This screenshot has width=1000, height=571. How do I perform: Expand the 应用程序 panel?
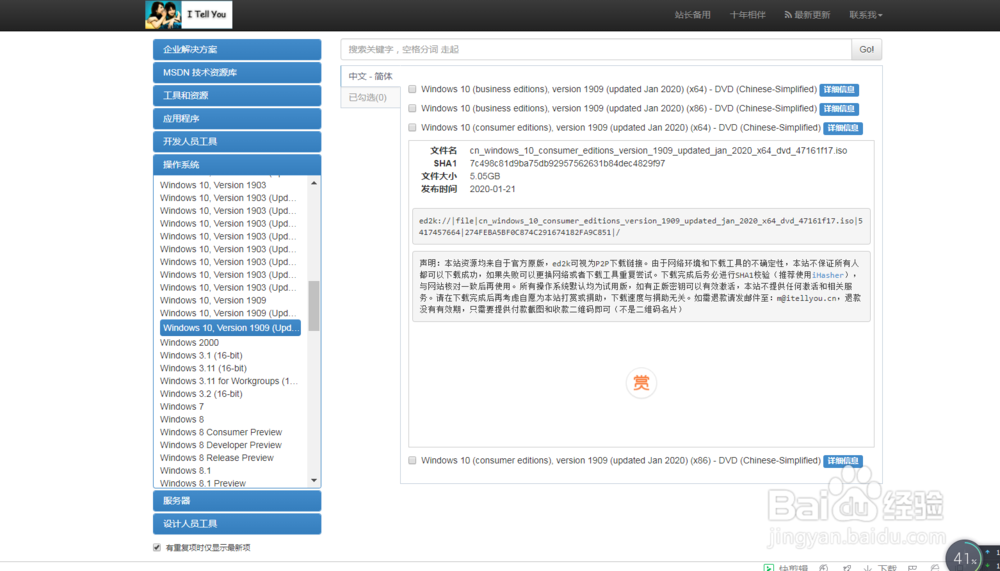[x=237, y=119]
